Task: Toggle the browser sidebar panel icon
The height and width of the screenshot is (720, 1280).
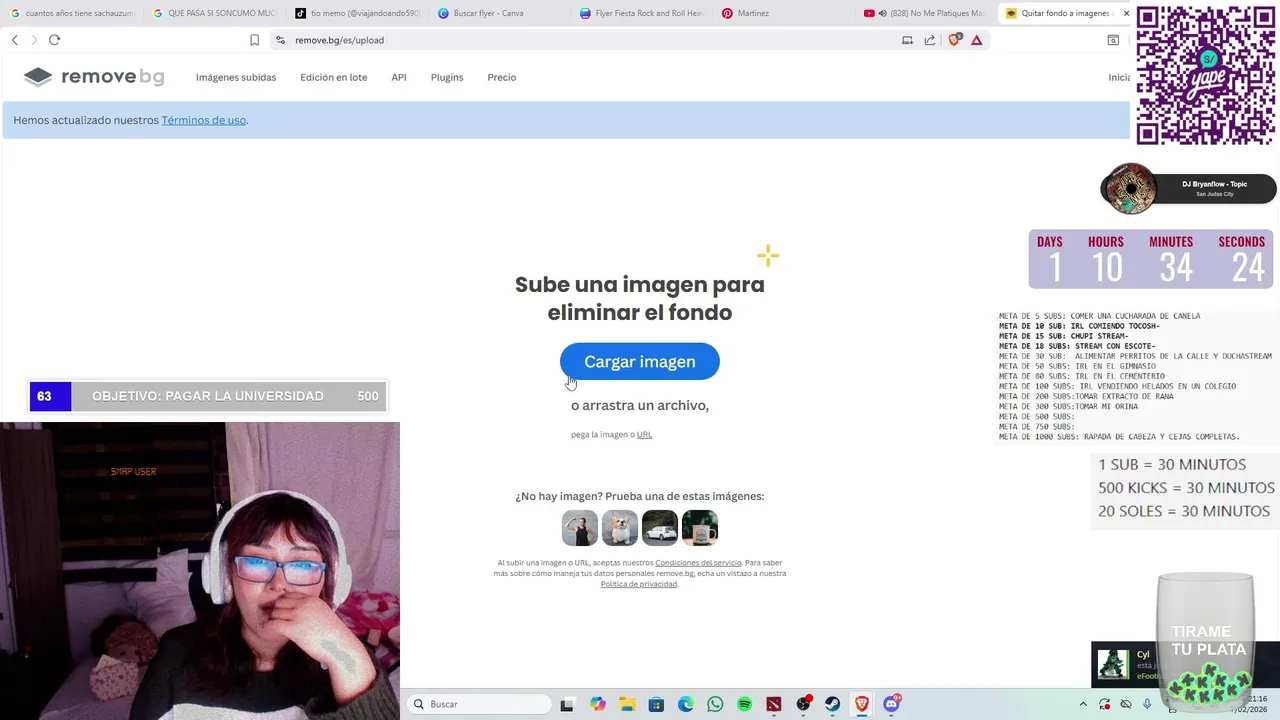Action: (x=1113, y=40)
